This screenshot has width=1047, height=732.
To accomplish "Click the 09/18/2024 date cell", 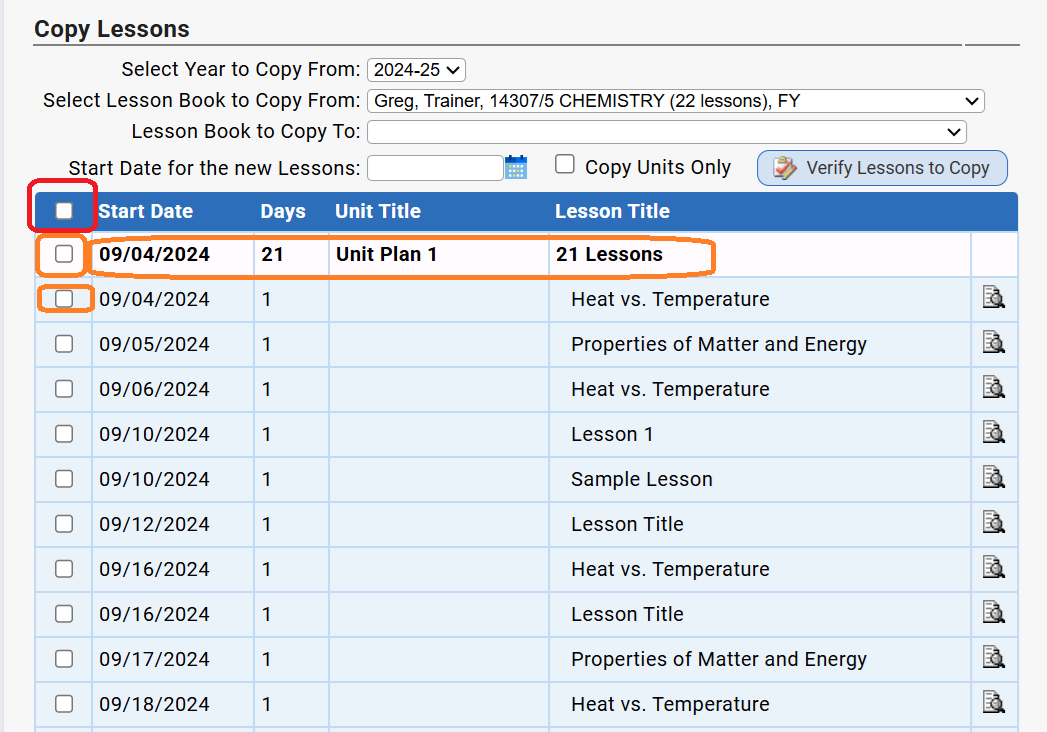I will (154, 704).
